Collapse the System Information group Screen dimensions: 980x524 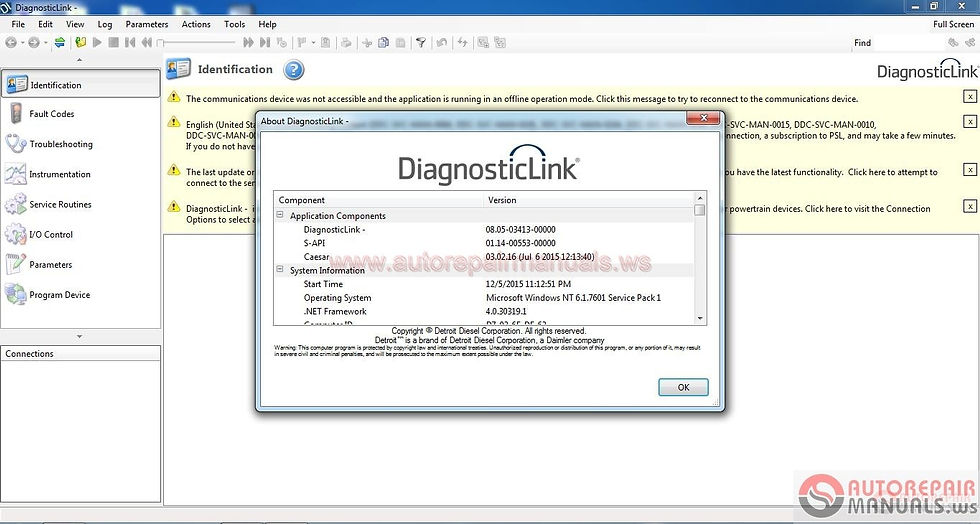[x=280, y=270]
